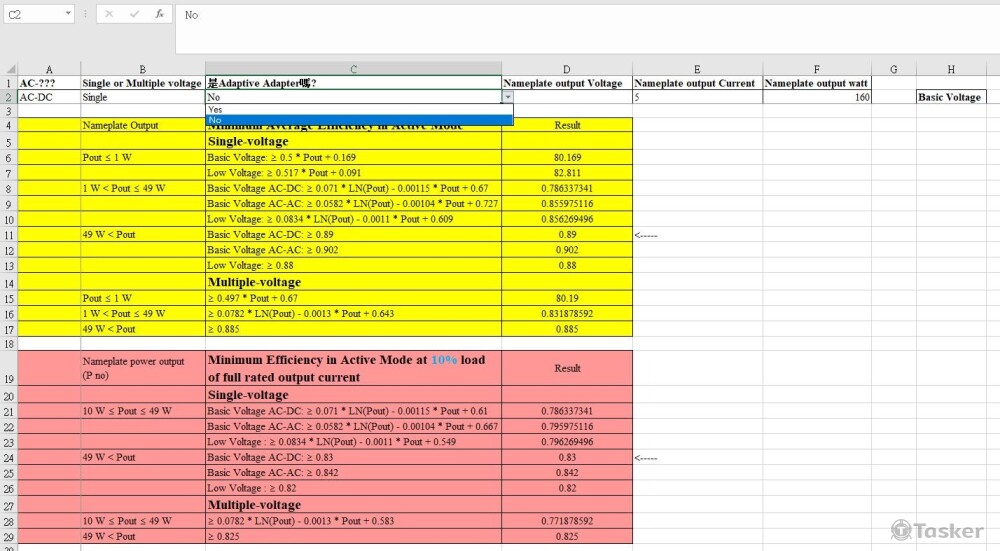Collapse the C2 cell validation dropdown arrow
The width and height of the screenshot is (1000, 551).
(x=507, y=98)
